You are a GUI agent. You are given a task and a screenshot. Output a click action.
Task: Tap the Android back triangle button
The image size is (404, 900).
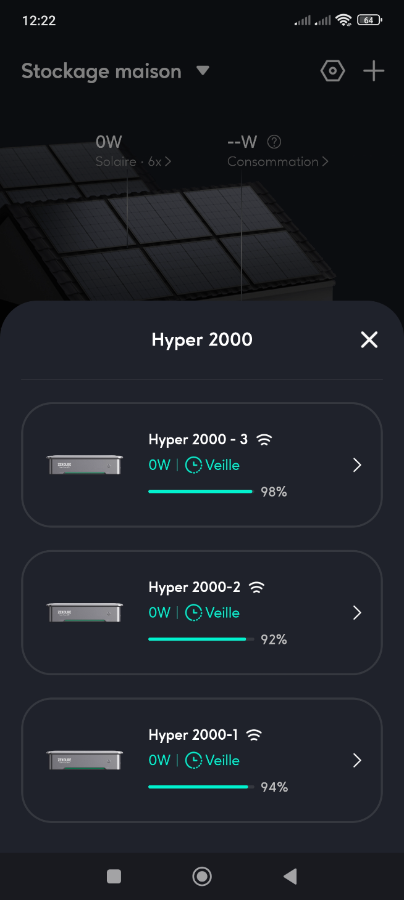pyautogui.click(x=290, y=876)
